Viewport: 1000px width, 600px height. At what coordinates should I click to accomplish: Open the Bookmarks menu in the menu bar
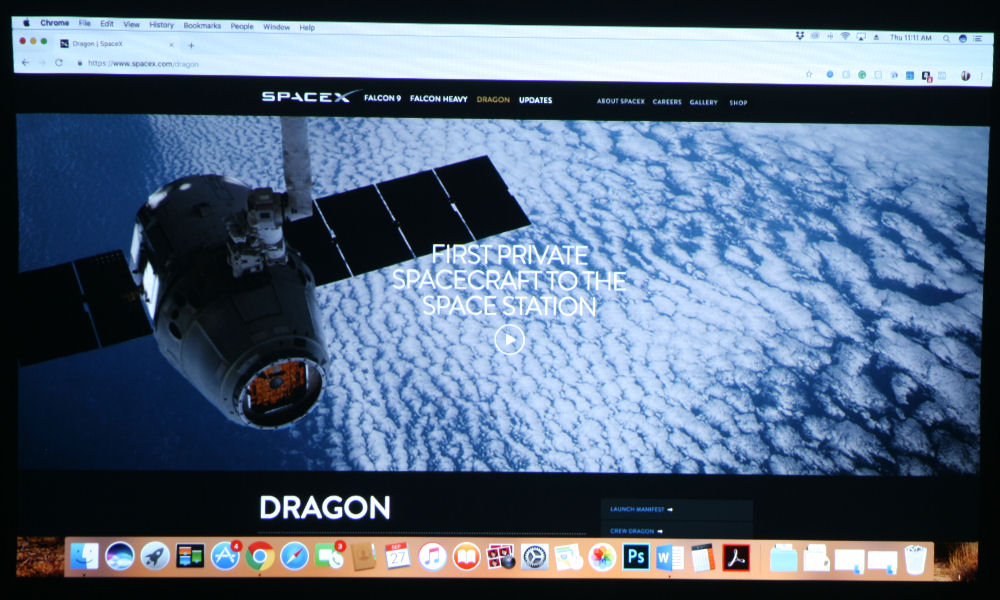[x=202, y=25]
